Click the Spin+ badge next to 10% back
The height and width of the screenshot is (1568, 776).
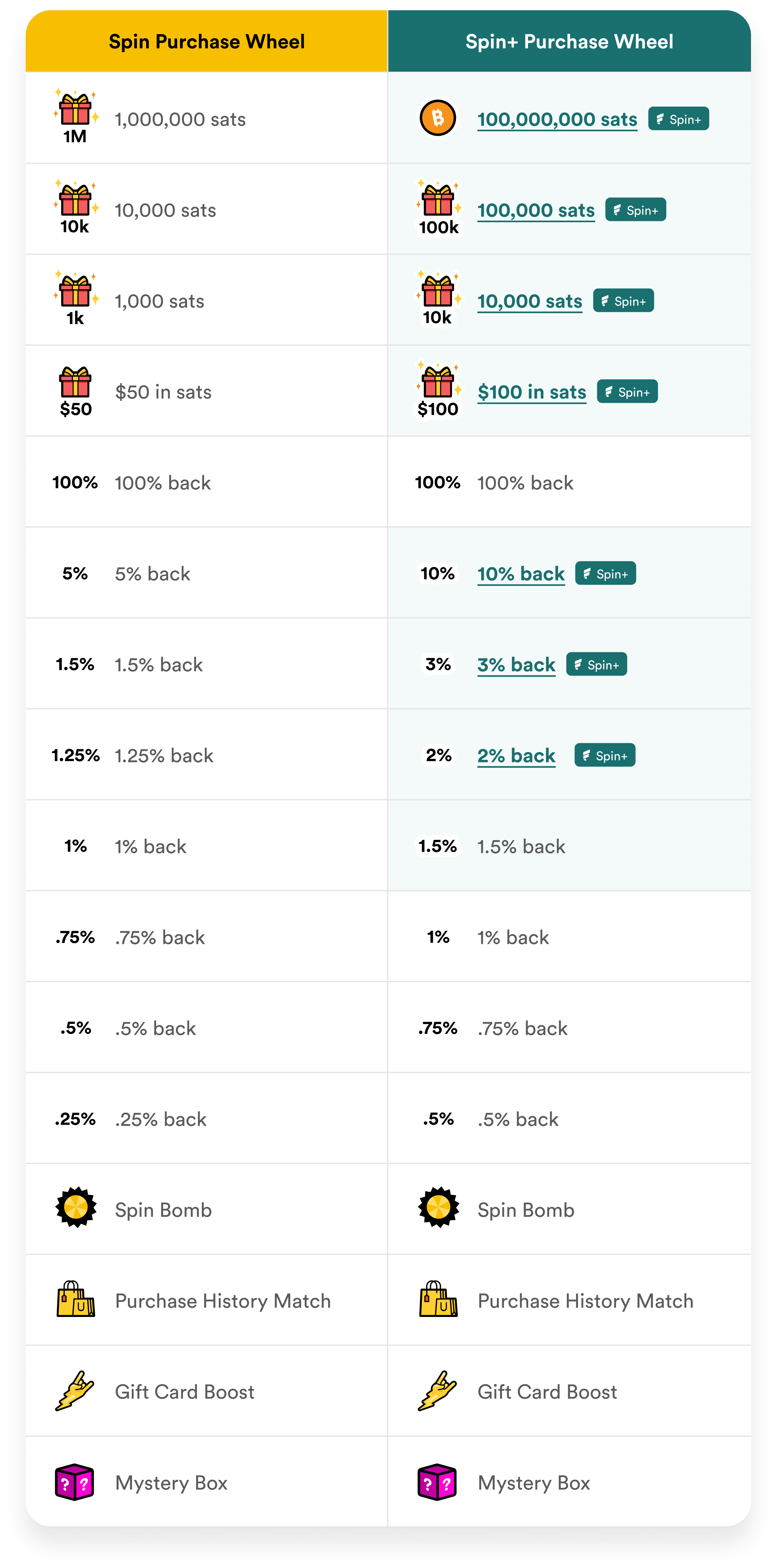(606, 573)
